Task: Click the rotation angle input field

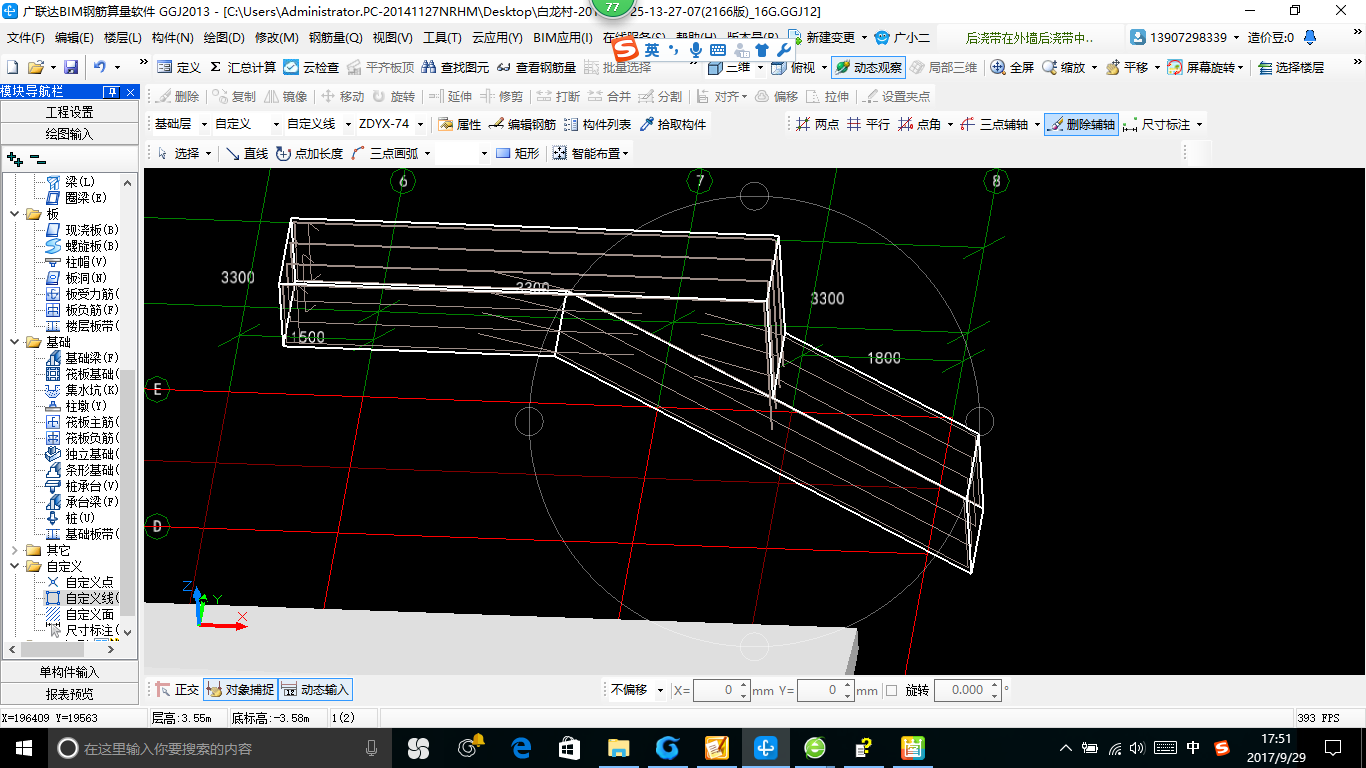Action: coord(966,690)
